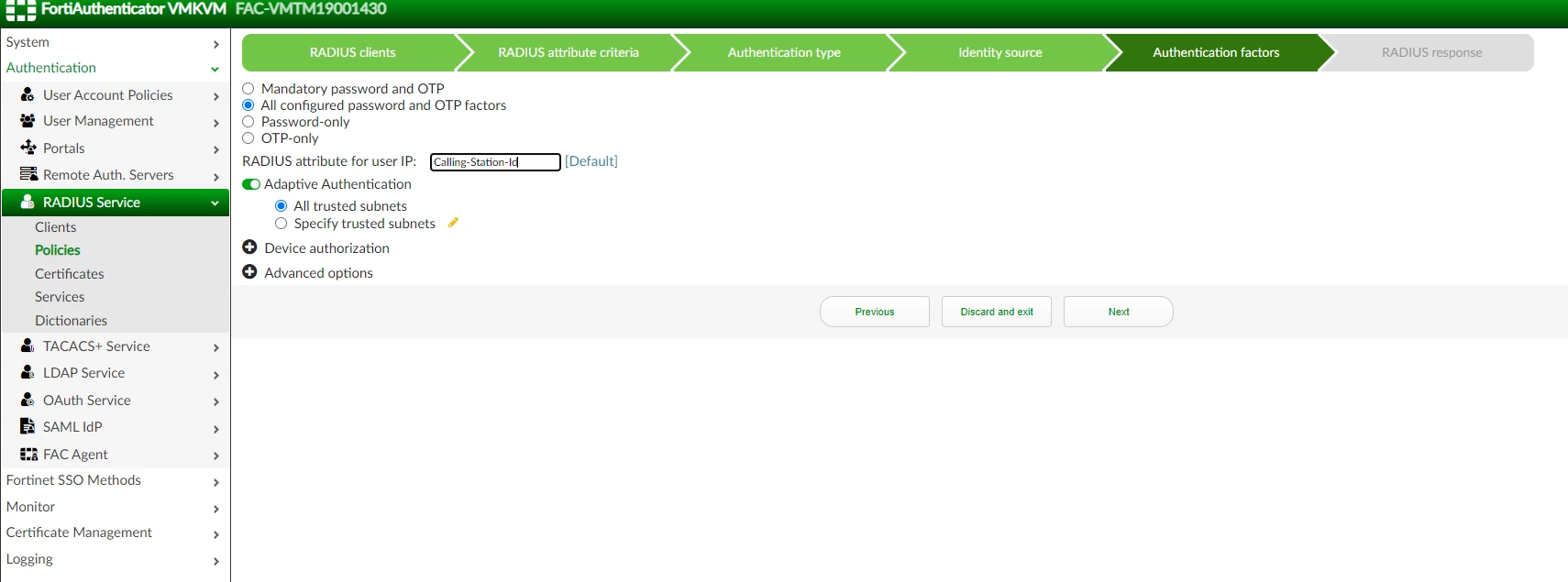Click the OAuth Service icon
1568x582 pixels.
point(28,400)
